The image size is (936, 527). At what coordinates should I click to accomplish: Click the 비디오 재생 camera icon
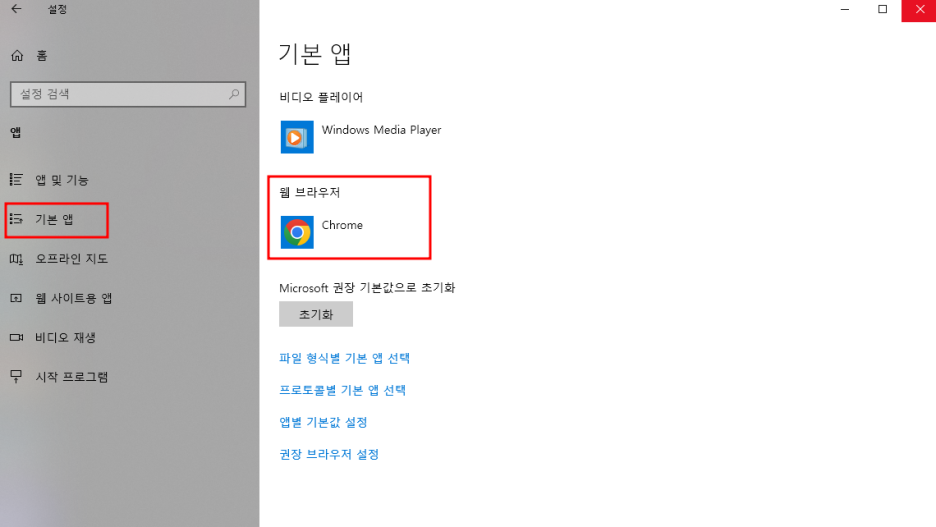[16, 337]
